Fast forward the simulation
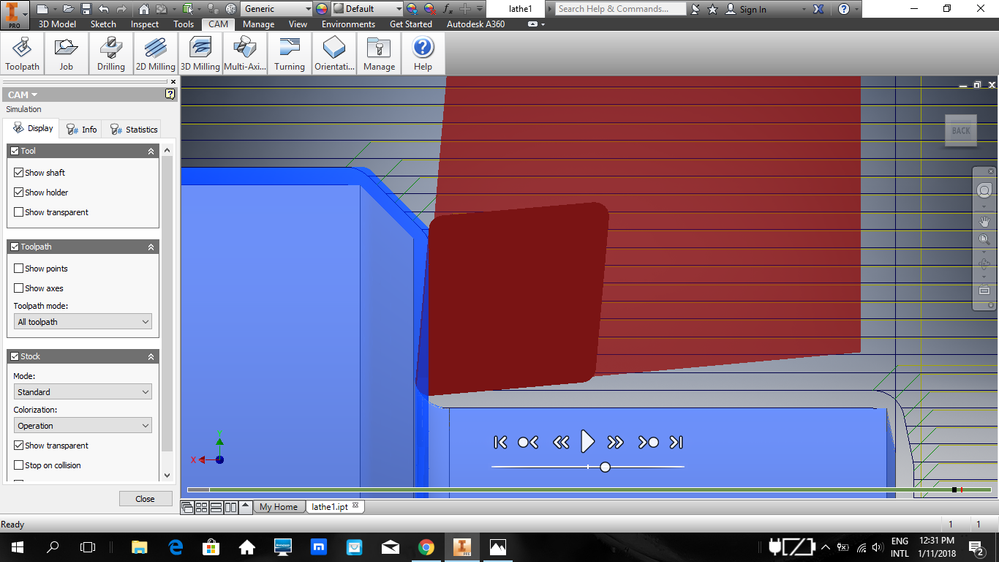 click(615, 442)
